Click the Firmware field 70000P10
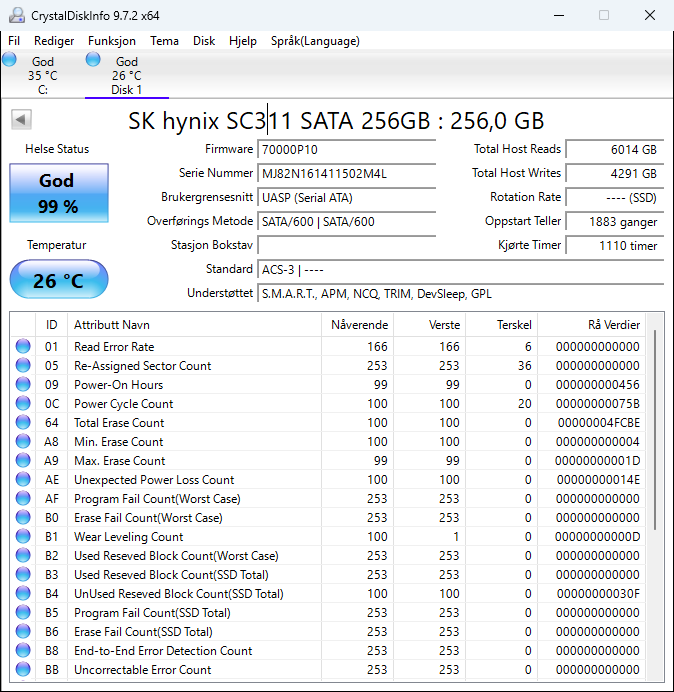Image resolution: width=674 pixels, height=692 pixels. point(346,150)
